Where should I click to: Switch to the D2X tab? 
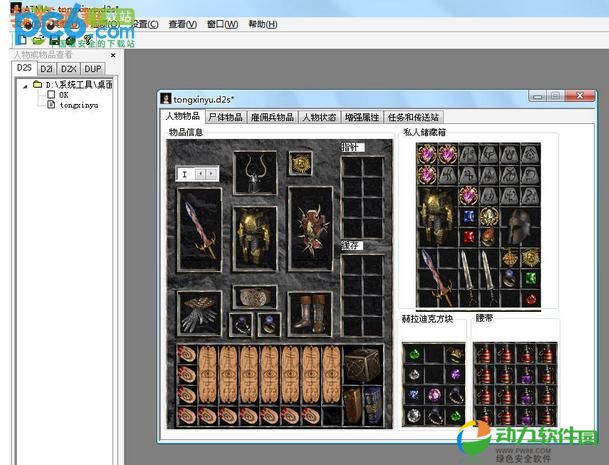(x=69, y=69)
